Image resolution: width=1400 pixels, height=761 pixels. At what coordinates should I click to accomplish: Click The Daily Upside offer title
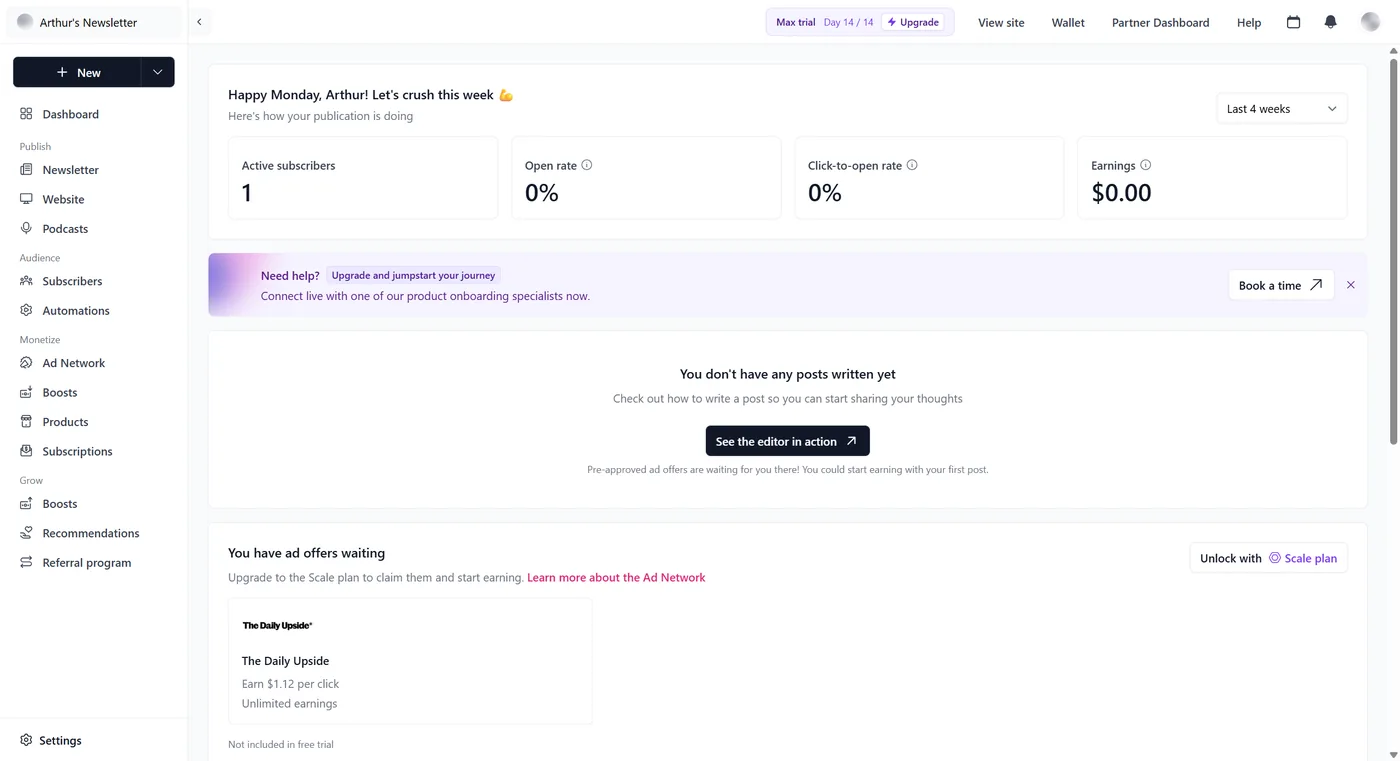(x=285, y=661)
